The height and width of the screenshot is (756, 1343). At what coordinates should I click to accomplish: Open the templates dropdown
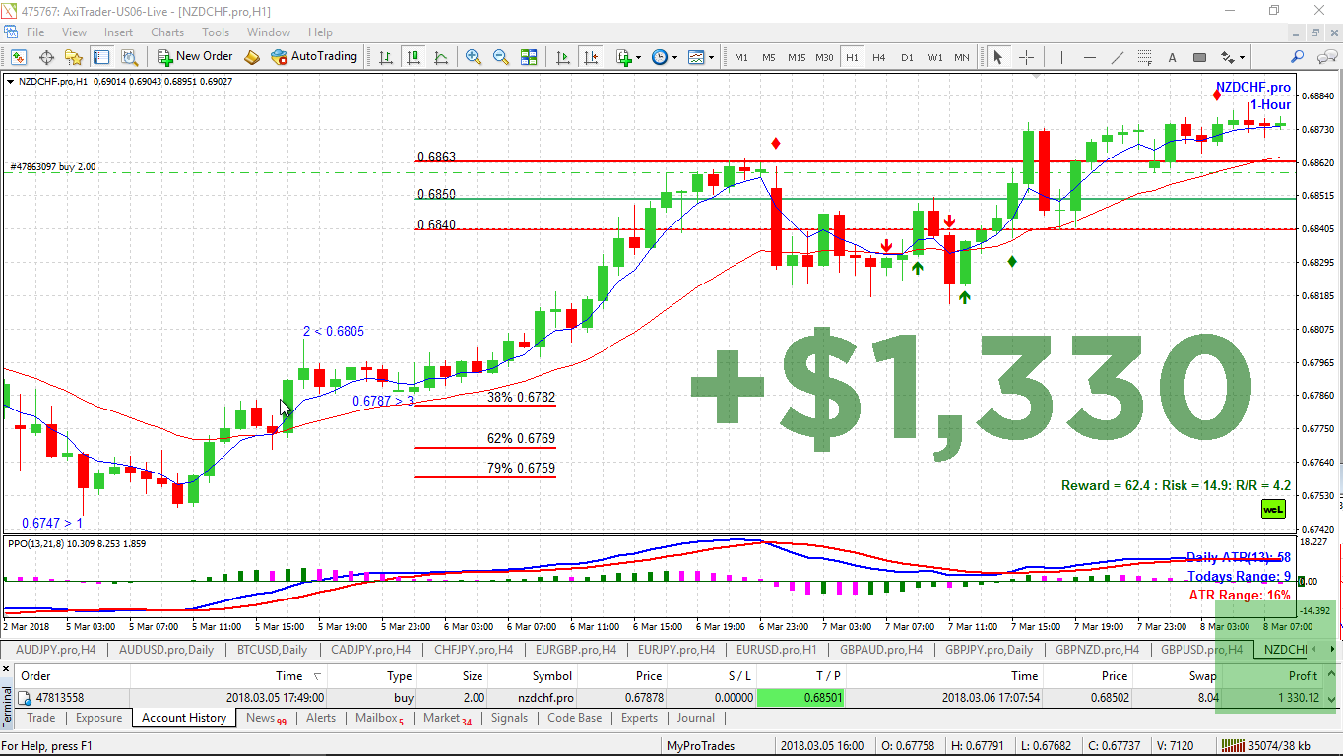point(700,57)
